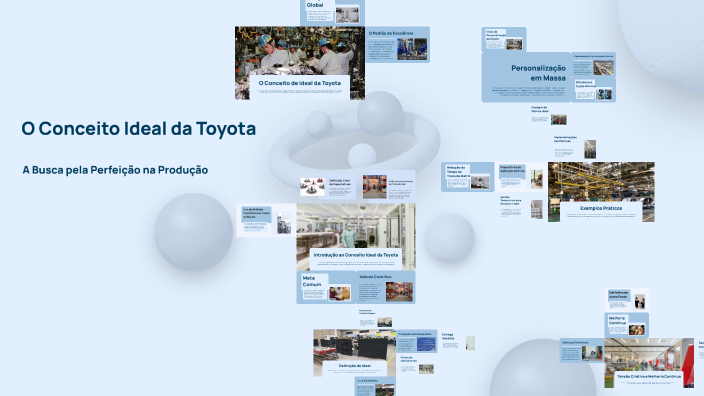The width and height of the screenshot is (704, 396).
Task: Open the 'O Conceito de Ideal da Toyota' factory-workers slide
Action: coord(300,63)
